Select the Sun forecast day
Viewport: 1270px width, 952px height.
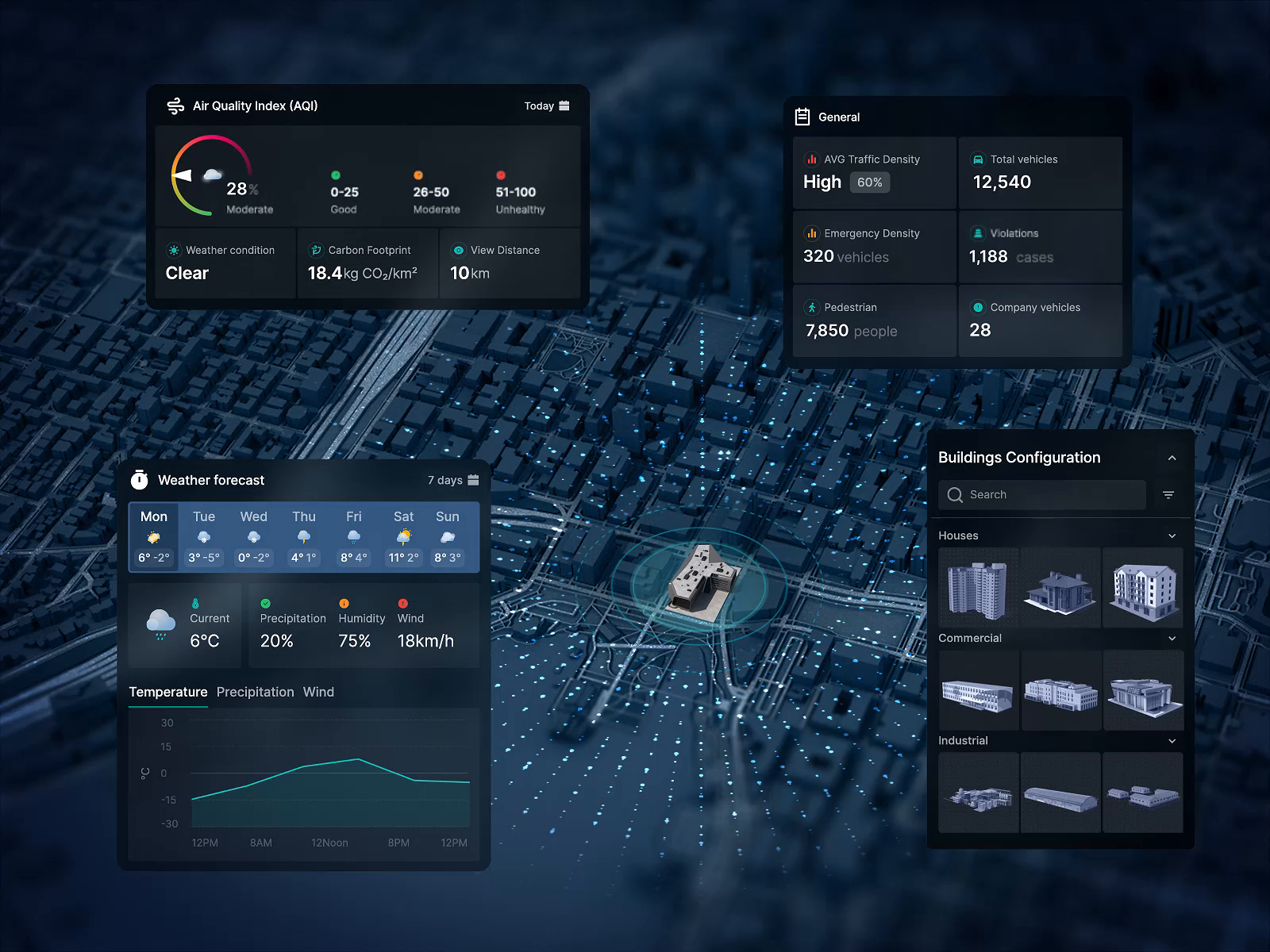click(x=448, y=537)
